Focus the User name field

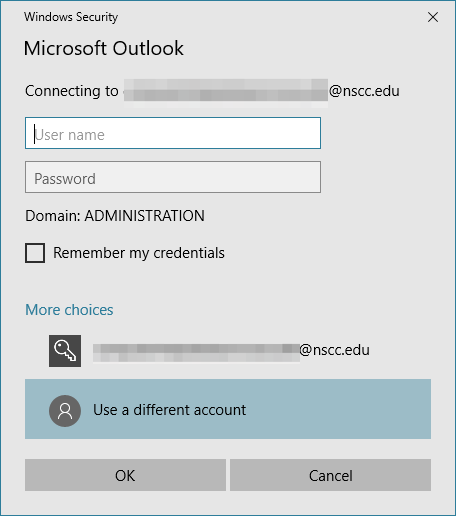pos(173,133)
